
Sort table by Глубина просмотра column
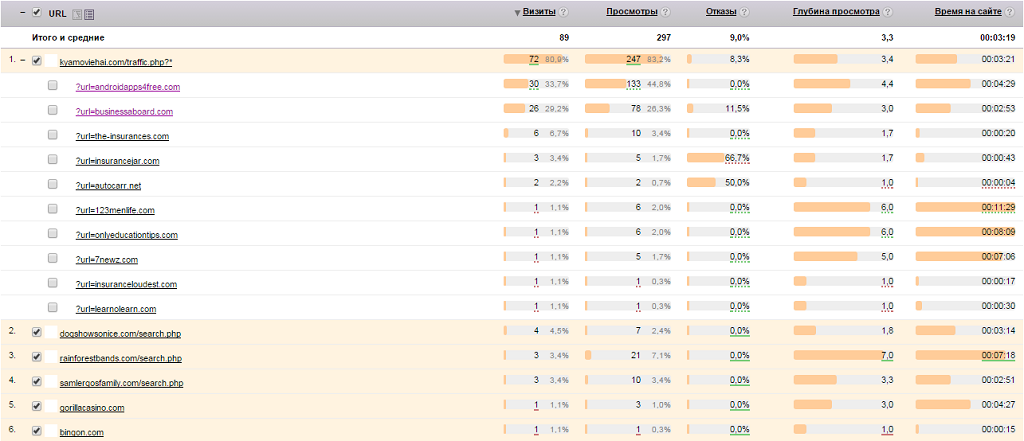(837, 12)
